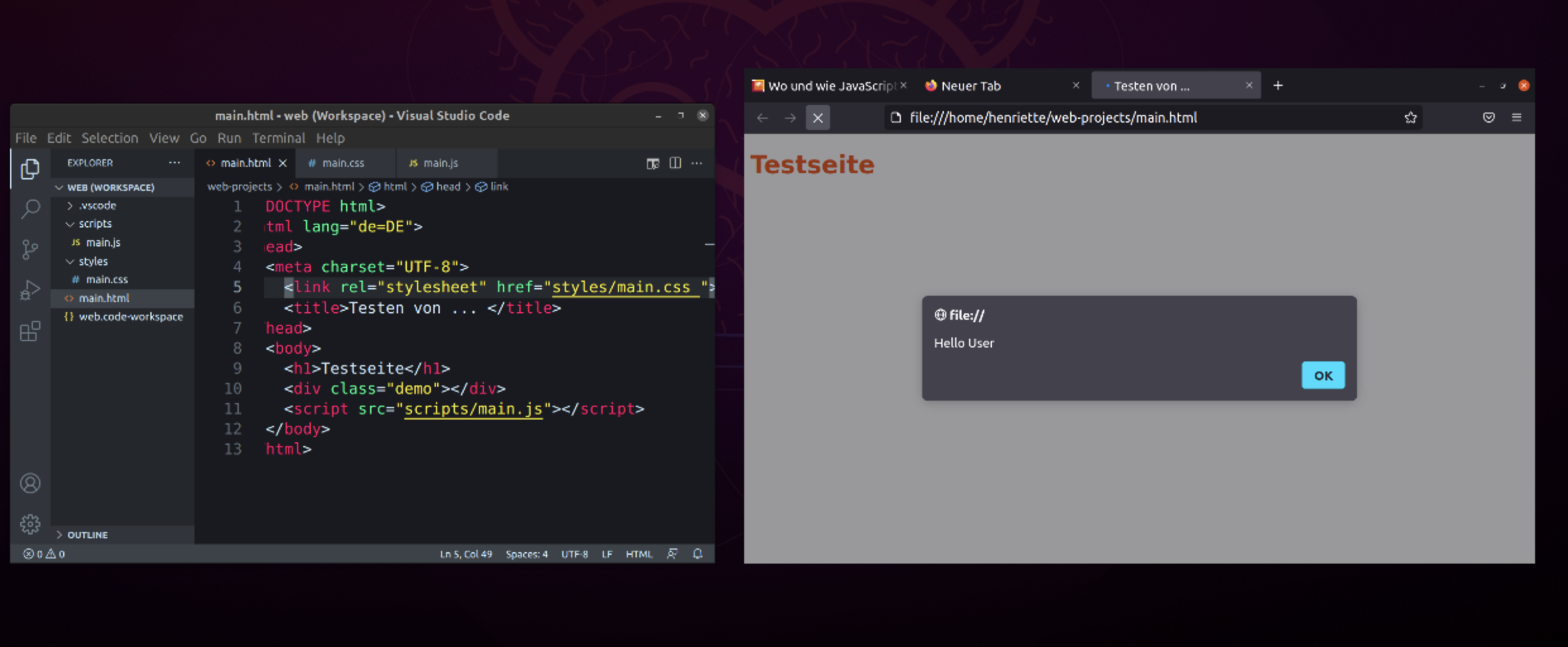The image size is (1568, 647).
Task: Open the Edit menu in VS Code
Action: [59, 138]
